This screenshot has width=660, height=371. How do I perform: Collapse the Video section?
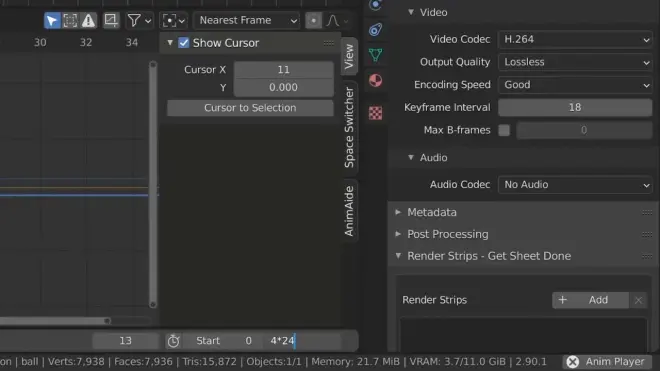pos(411,12)
